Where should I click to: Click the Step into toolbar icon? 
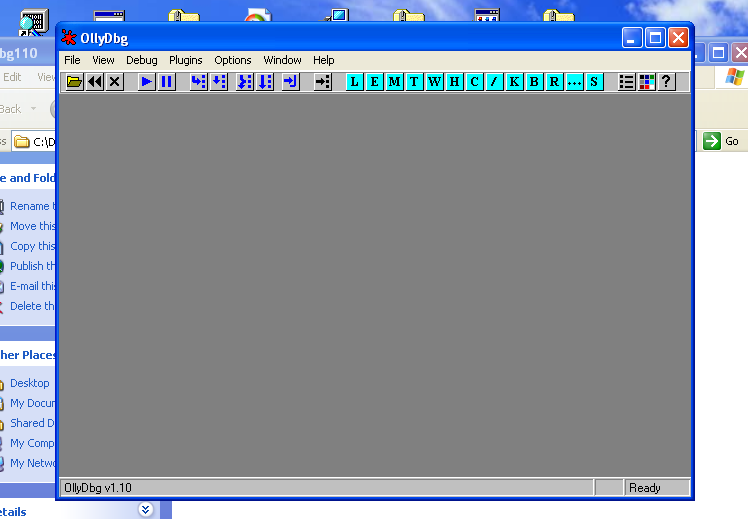tap(198, 82)
